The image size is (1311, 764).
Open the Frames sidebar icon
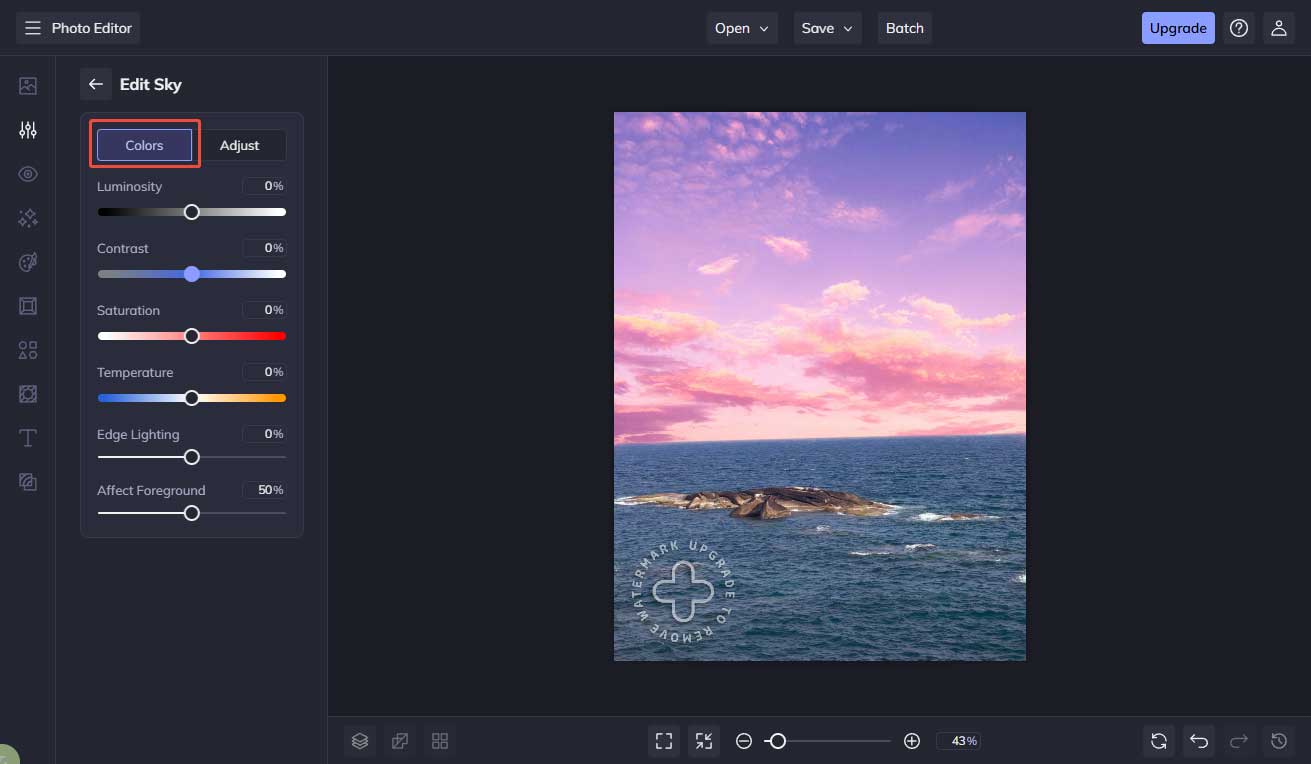(x=28, y=306)
